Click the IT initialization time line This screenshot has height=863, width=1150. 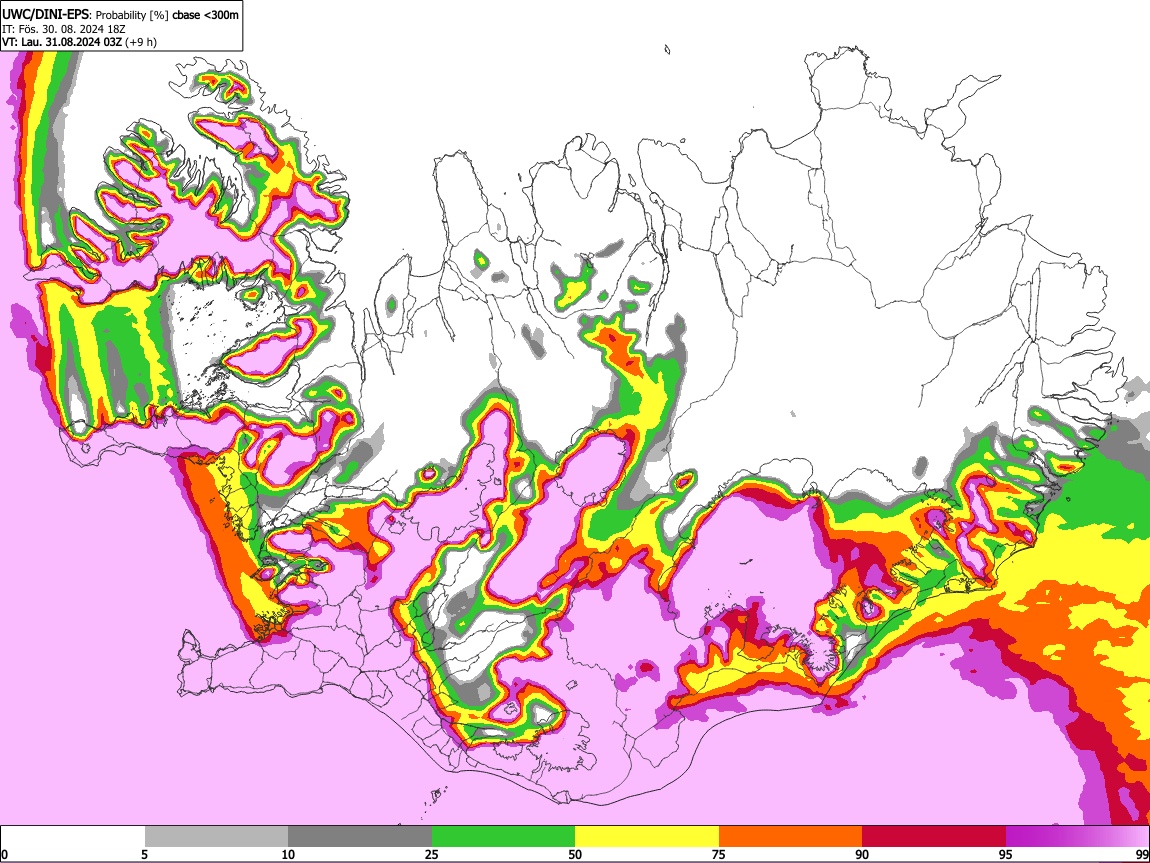point(64,29)
